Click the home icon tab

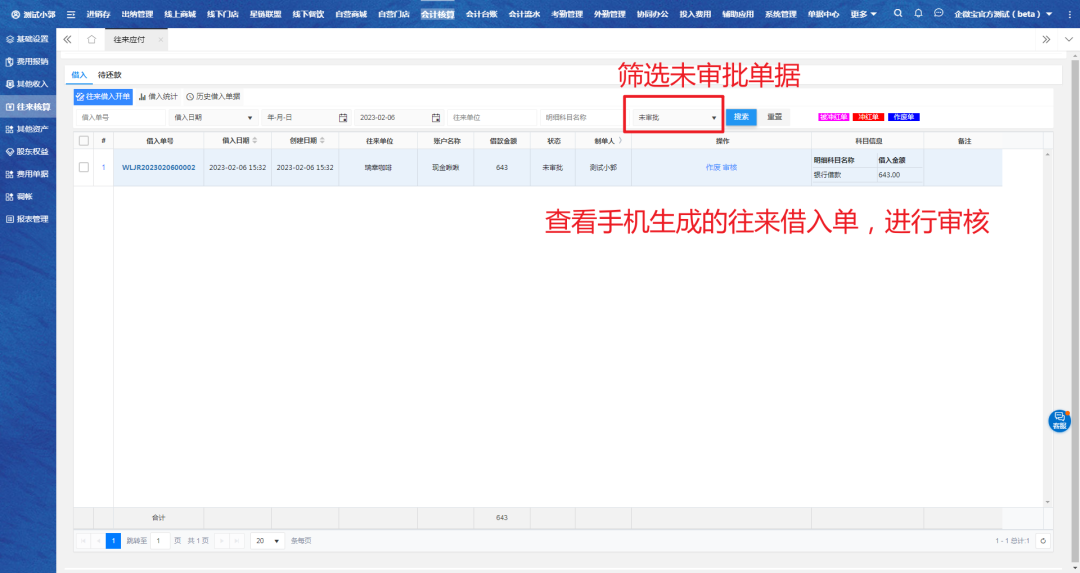tap(91, 39)
